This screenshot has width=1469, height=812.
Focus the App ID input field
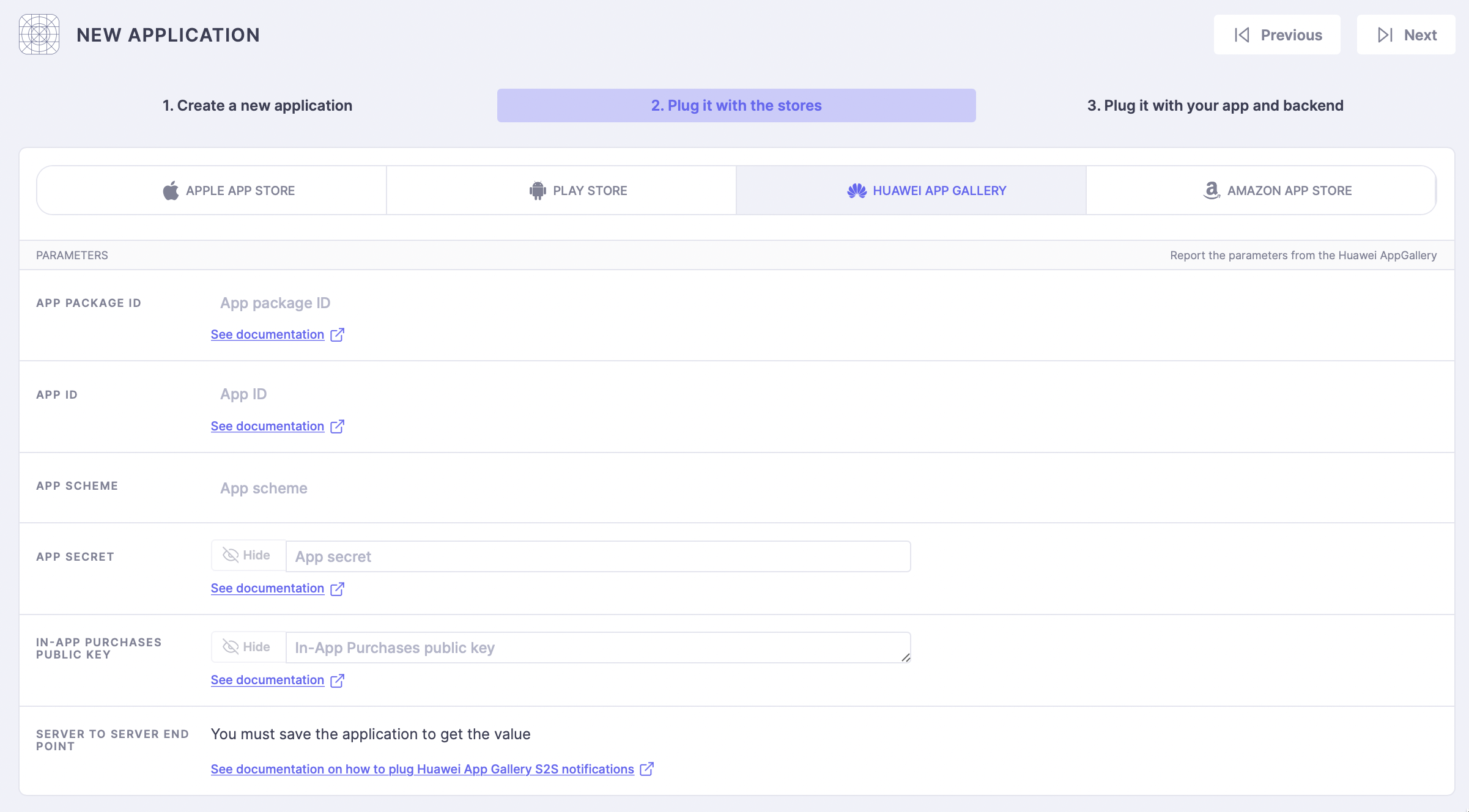pos(561,394)
